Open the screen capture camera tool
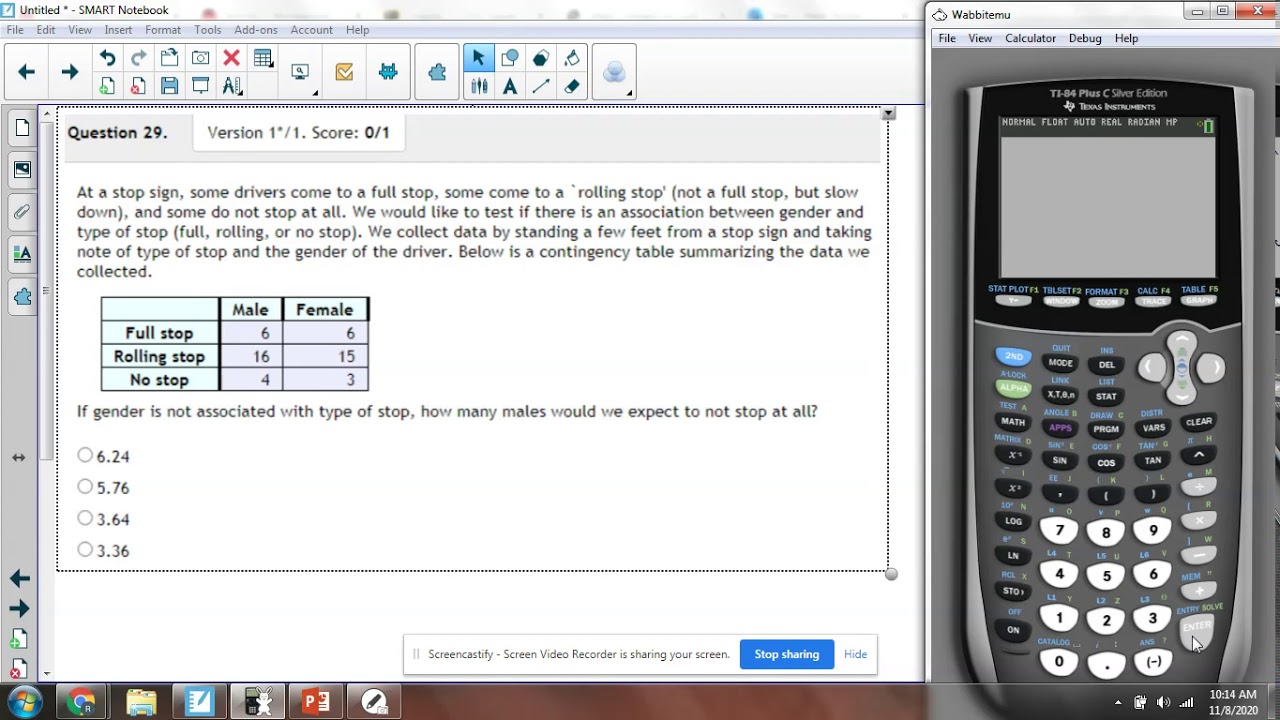 click(x=200, y=58)
